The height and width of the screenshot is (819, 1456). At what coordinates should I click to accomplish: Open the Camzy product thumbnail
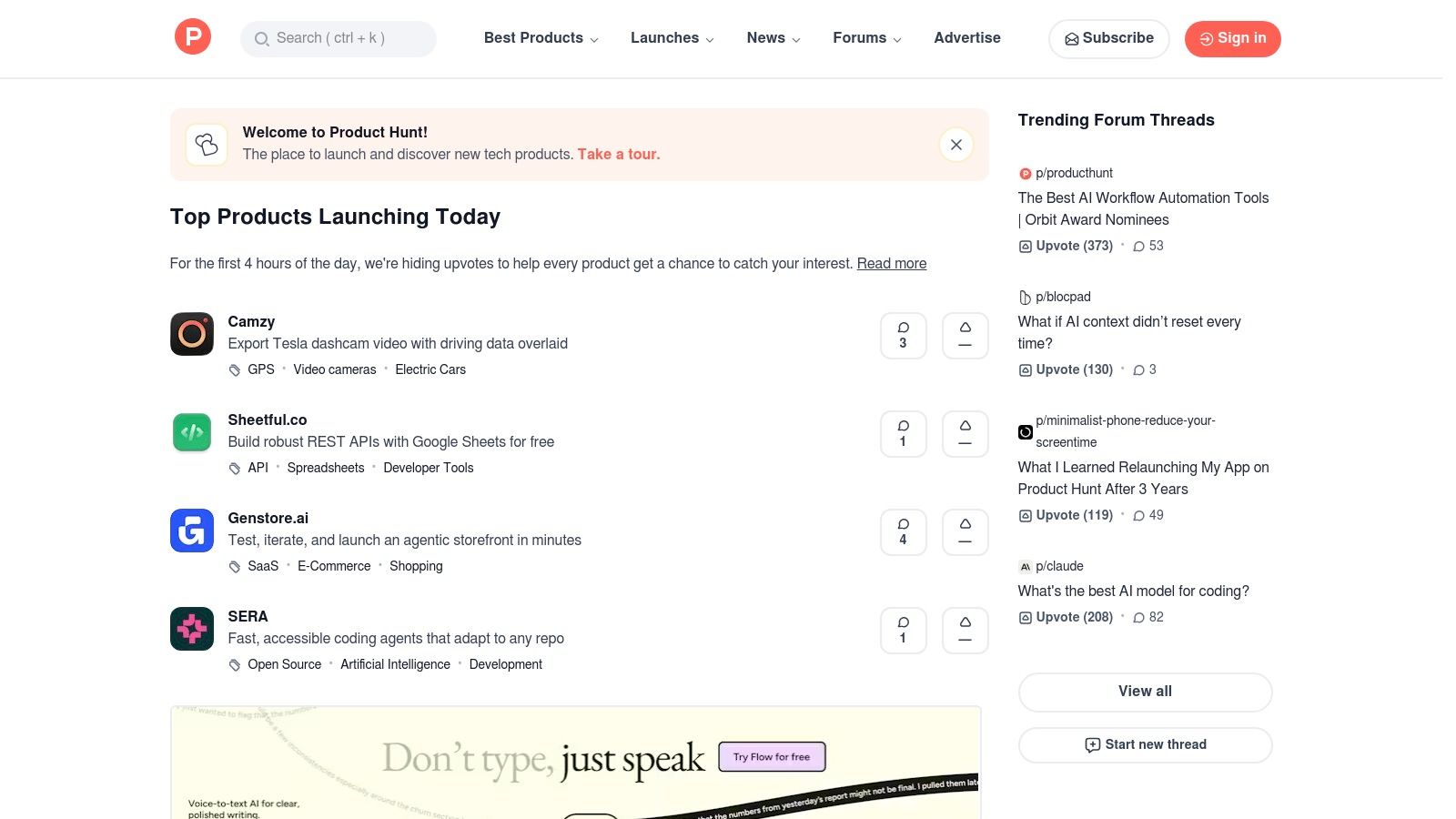[x=191, y=334]
